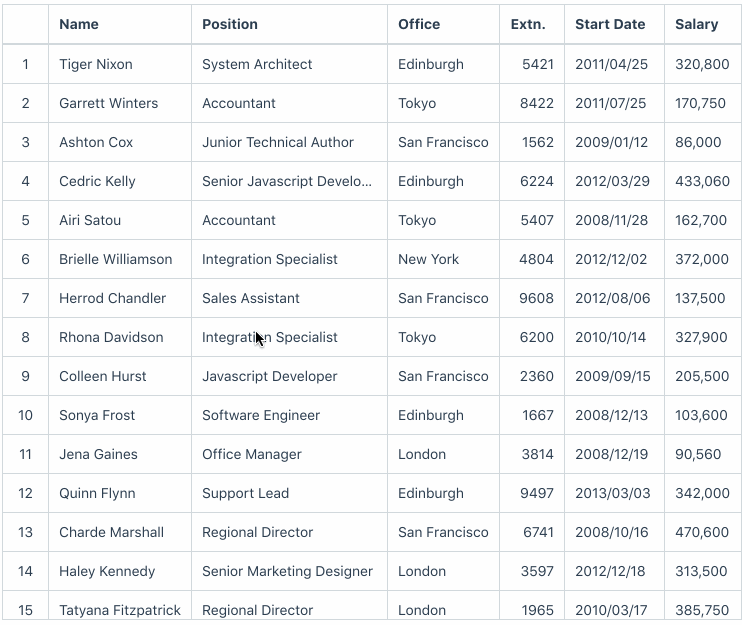Click the truncated Senior Javascript Developer cell
Screen dimensions: 742x625
(287, 181)
